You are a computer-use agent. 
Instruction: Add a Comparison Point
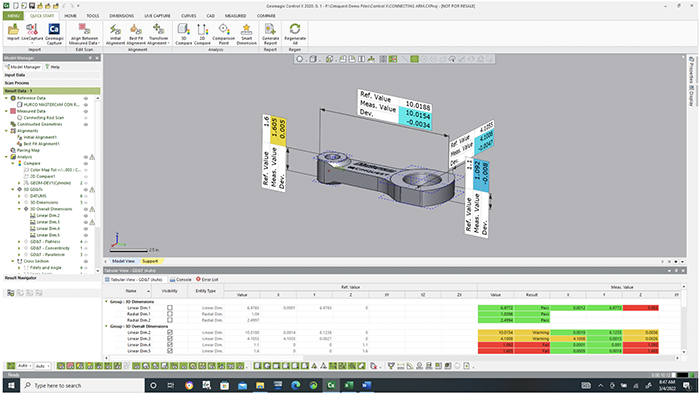224,34
